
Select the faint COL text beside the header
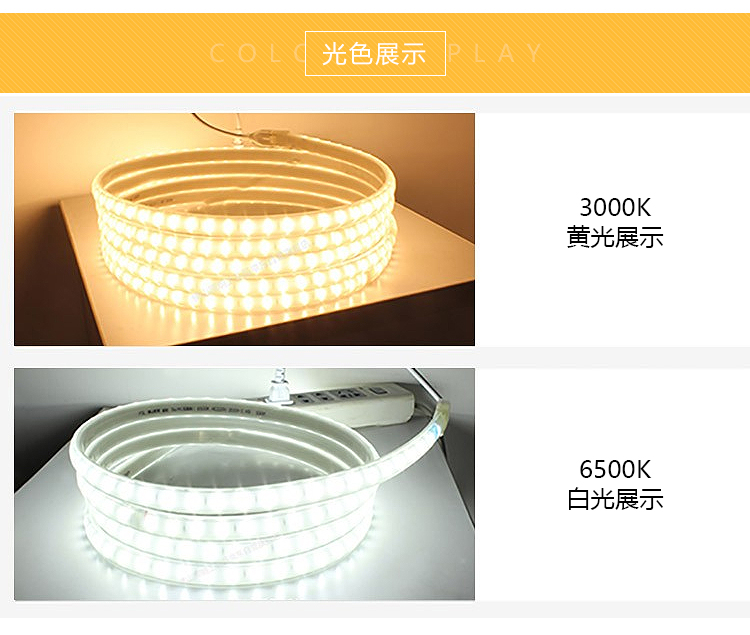coord(256,53)
